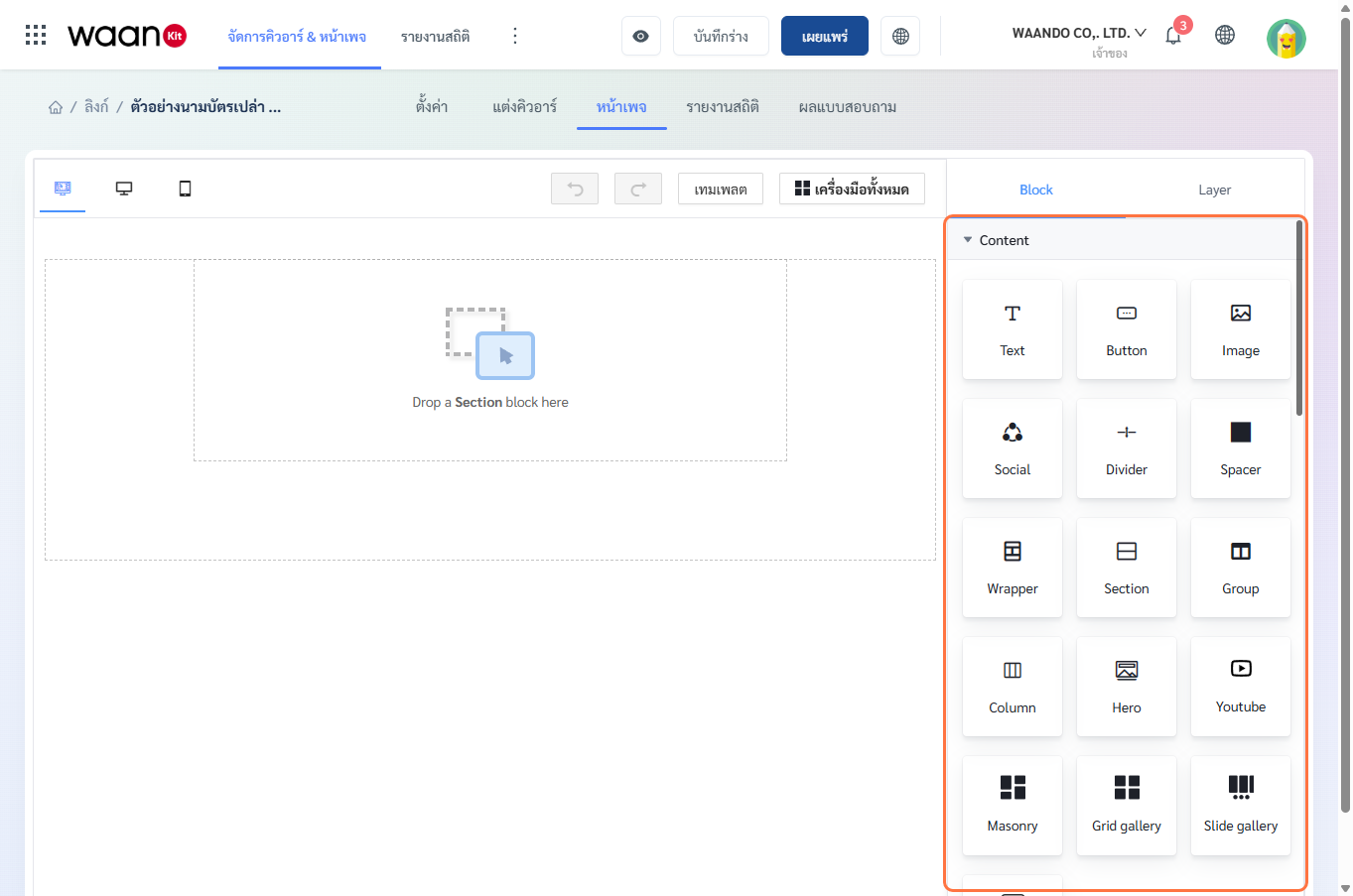Pick the Slide gallery block

(x=1241, y=806)
